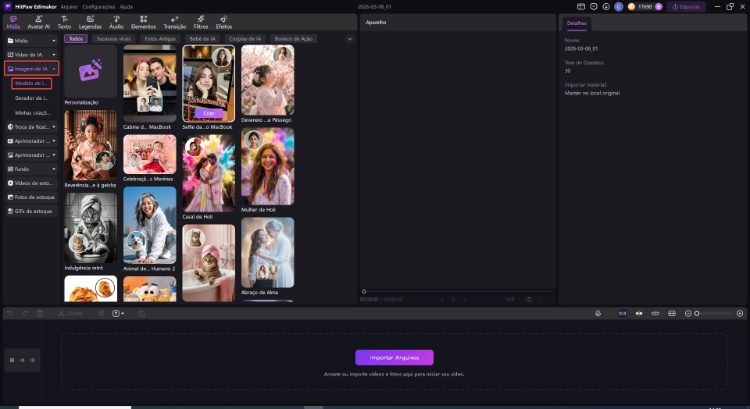The height and width of the screenshot is (409, 750).
Task: Toggle track lock icon on timeline track header
Action: coord(12,360)
